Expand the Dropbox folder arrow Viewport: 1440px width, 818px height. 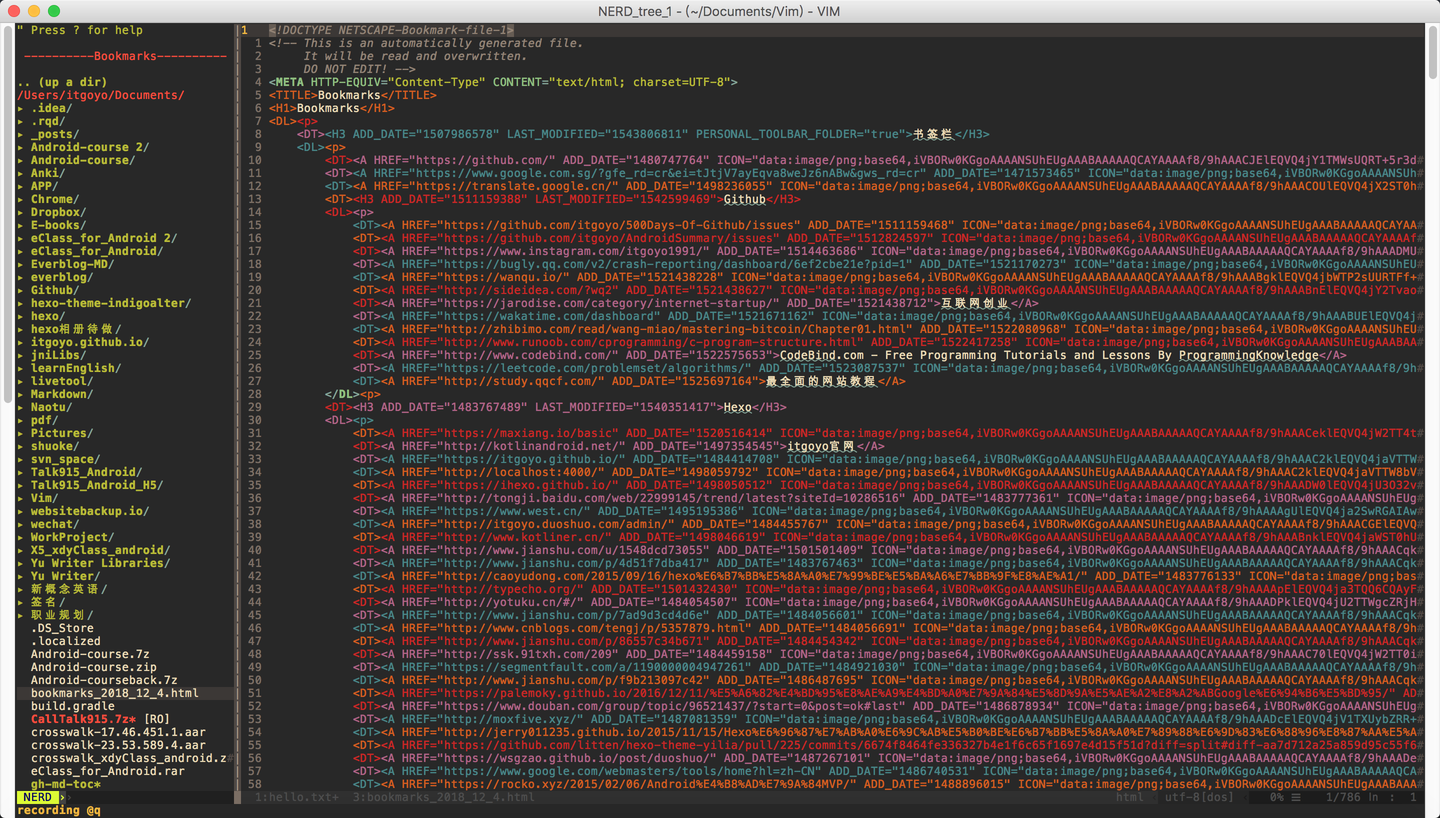tap(20, 212)
